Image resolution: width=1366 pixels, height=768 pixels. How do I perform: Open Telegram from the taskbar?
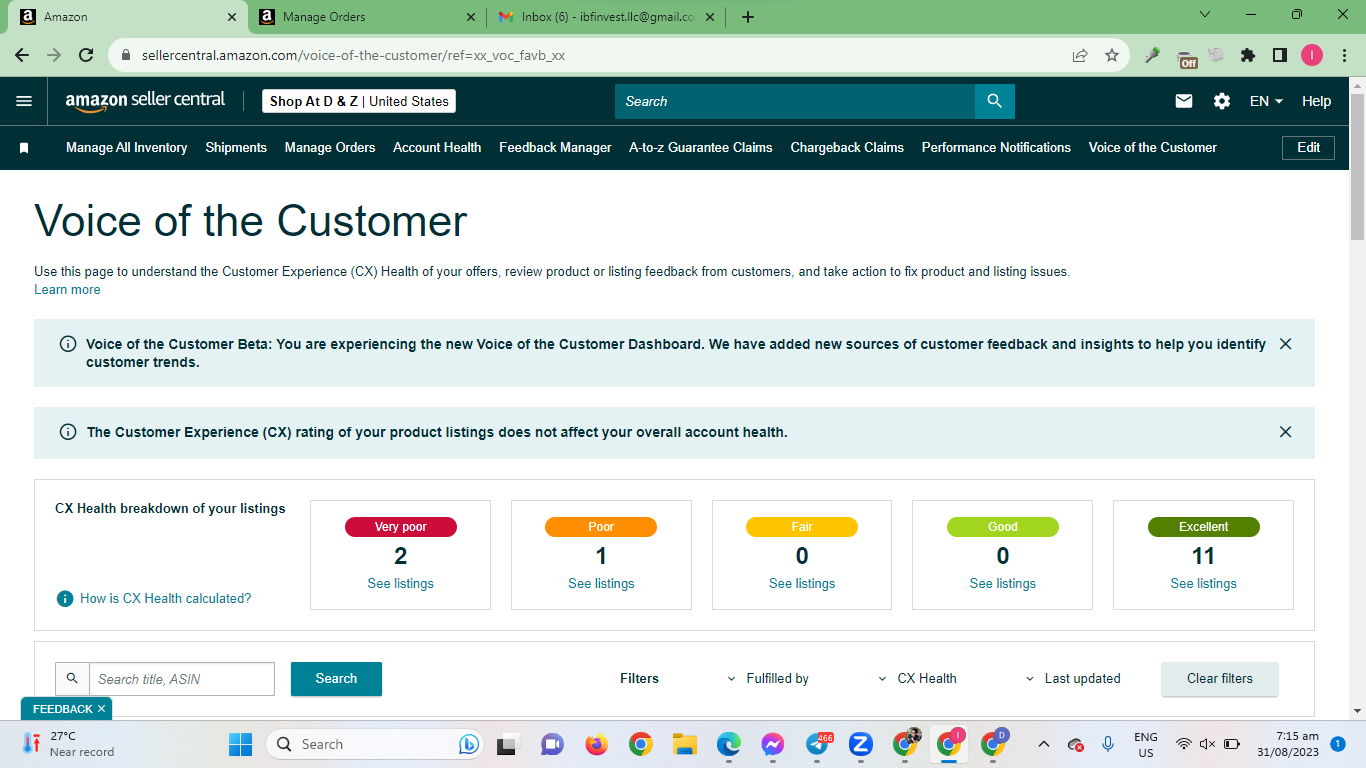(x=817, y=744)
